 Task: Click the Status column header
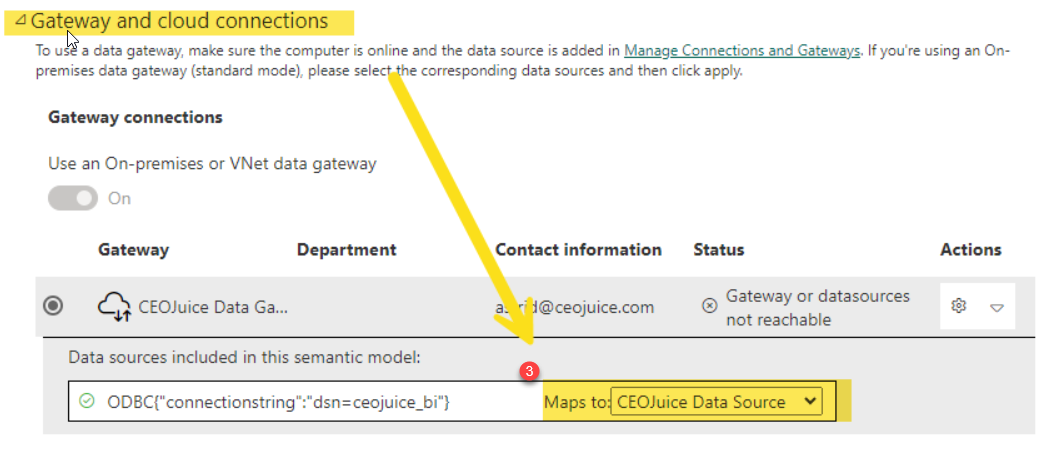pyautogui.click(x=719, y=250)
